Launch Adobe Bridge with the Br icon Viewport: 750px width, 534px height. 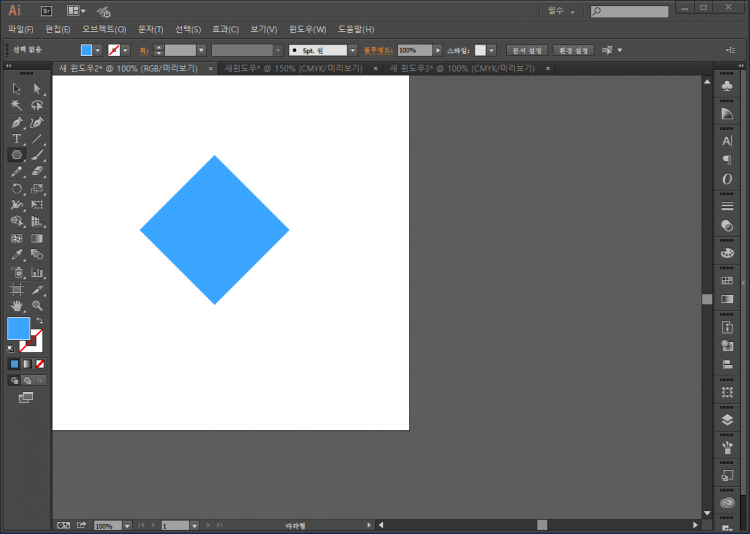[x=46, y=11]
